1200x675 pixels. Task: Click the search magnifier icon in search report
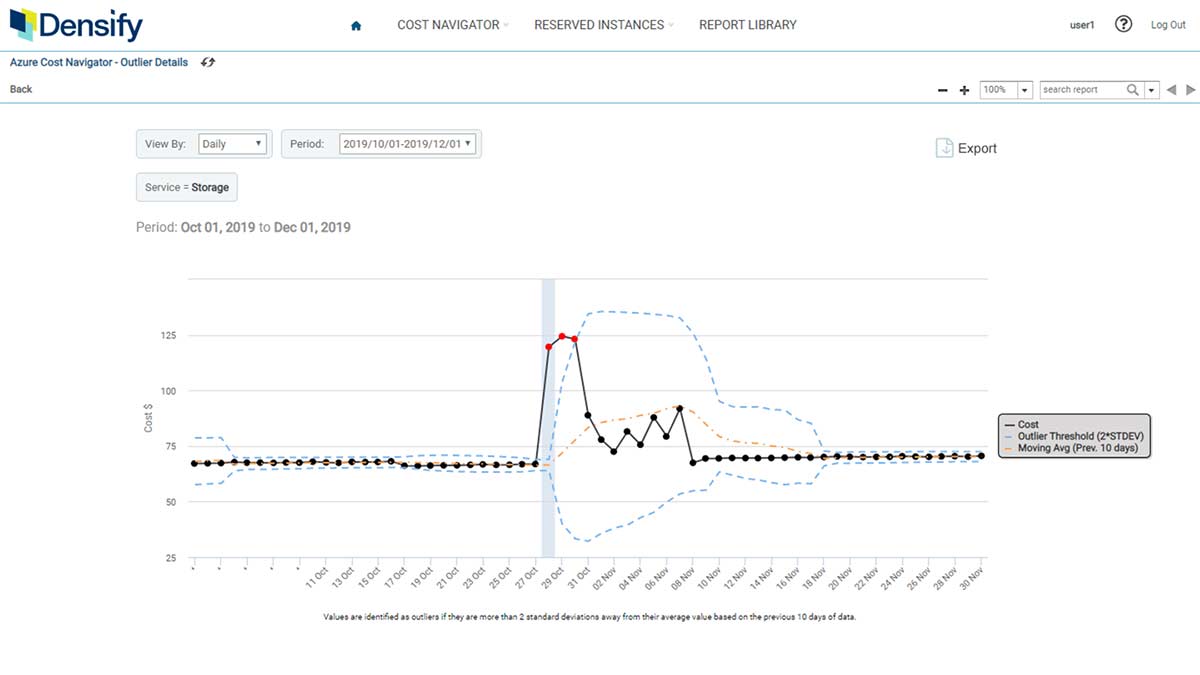point(1131,89)
